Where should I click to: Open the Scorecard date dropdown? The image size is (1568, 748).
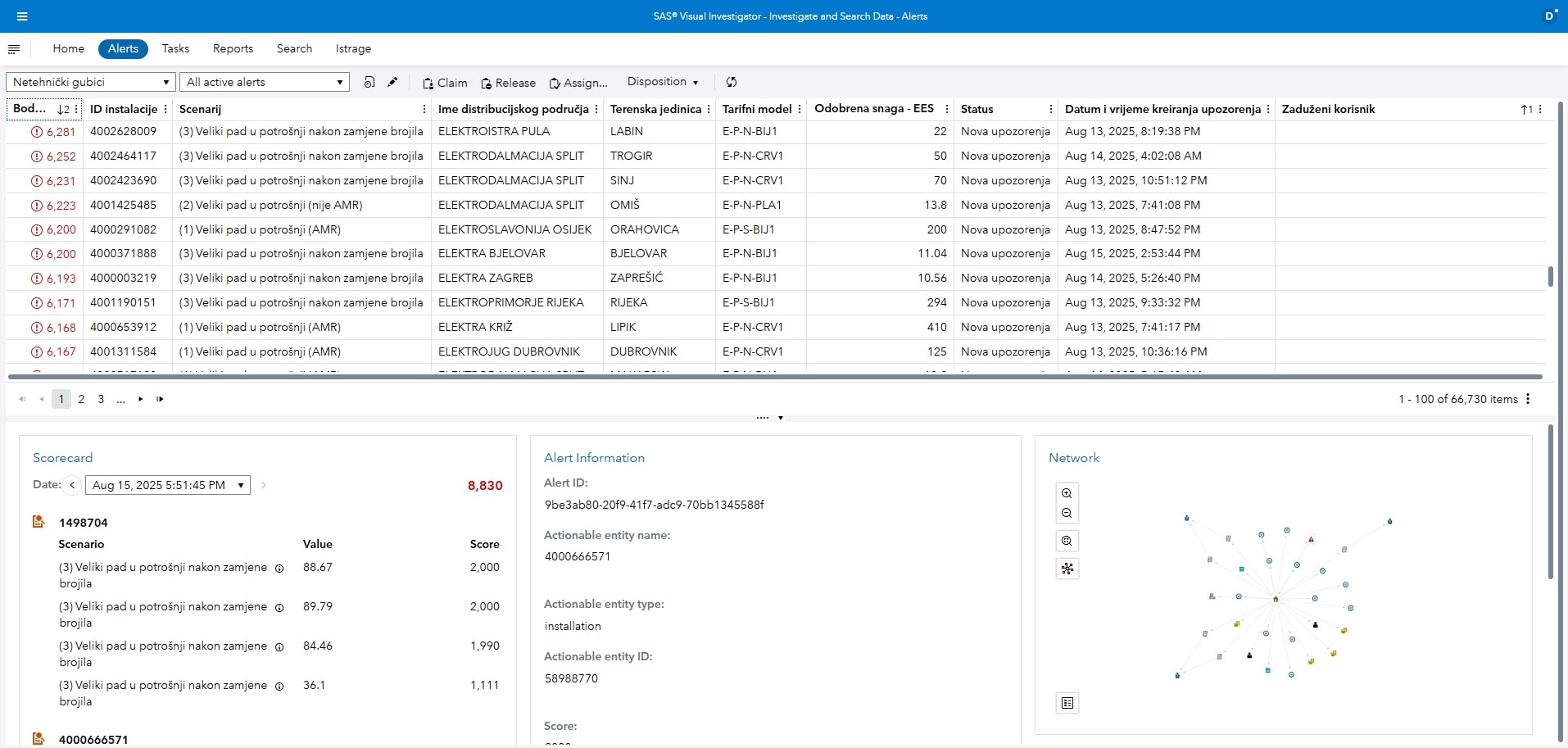click(168, 485)
